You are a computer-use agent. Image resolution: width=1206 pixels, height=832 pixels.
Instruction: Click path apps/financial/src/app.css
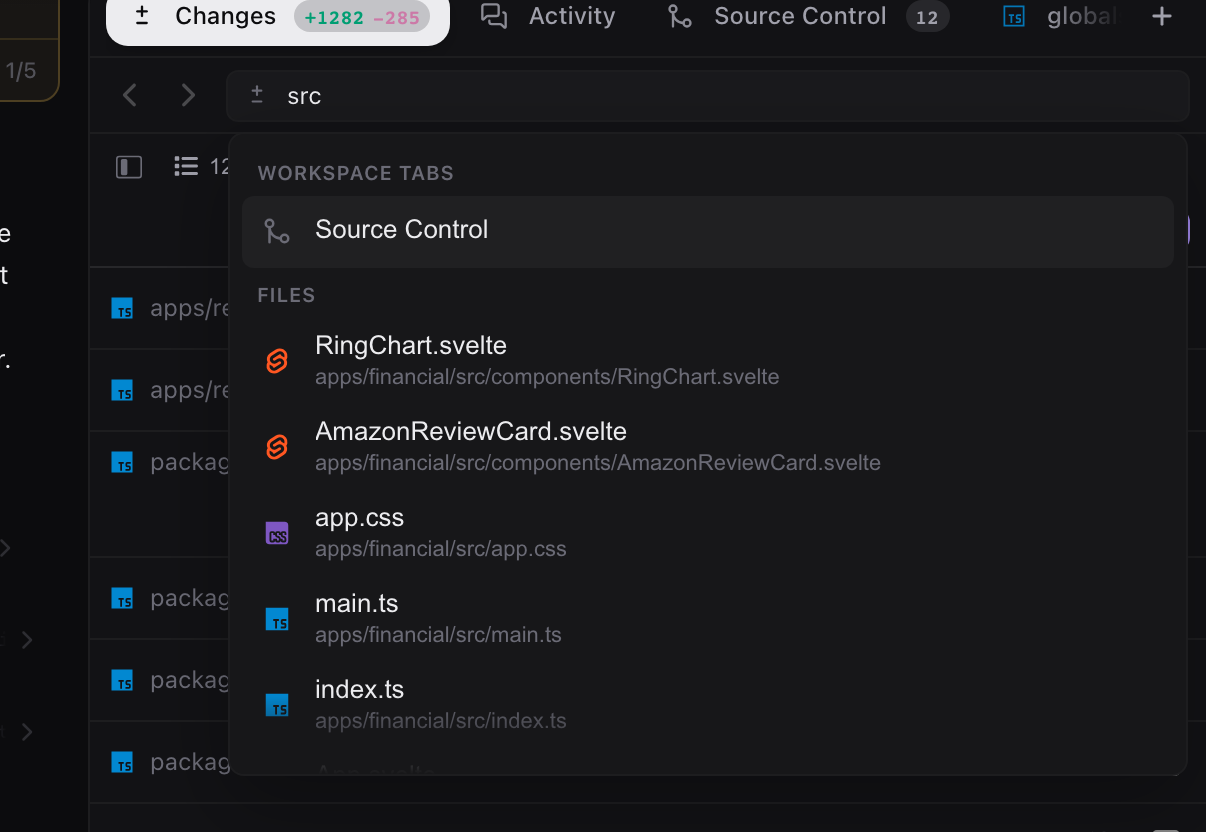[441, 549]
